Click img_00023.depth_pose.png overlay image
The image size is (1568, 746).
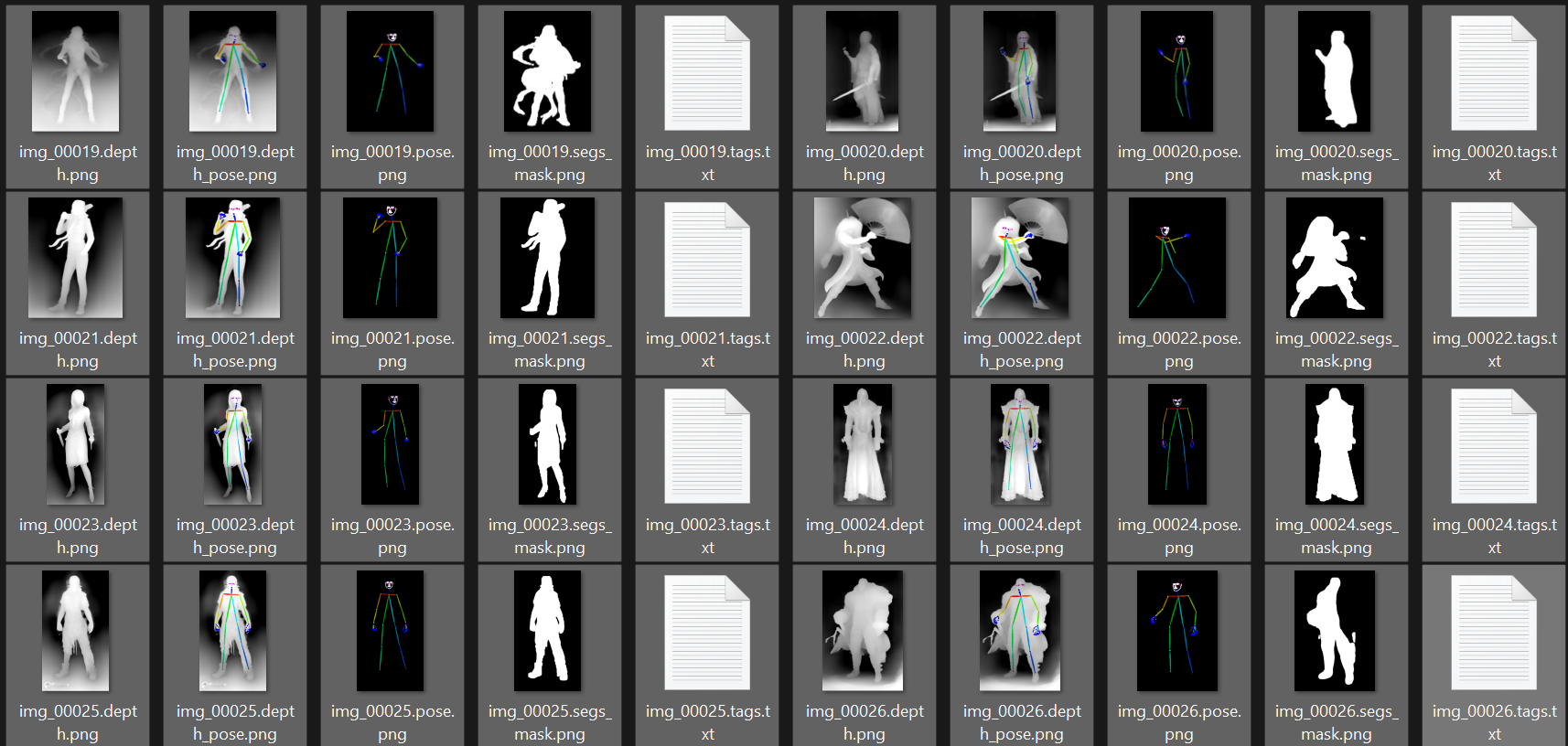233,444
